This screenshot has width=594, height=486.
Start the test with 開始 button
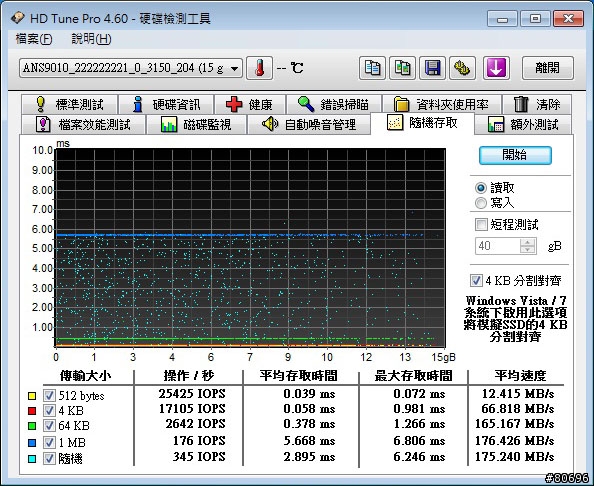[x=515, y=155]
